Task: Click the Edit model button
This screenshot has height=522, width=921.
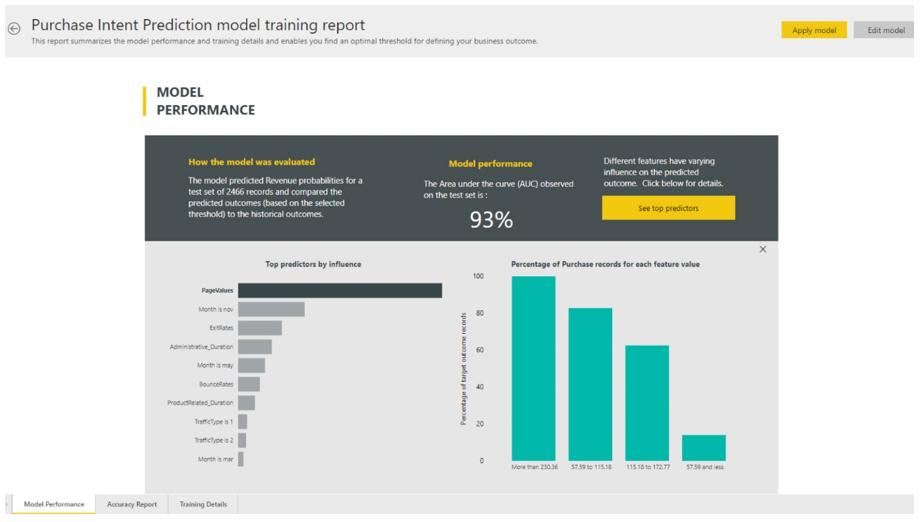Action: 885,30
